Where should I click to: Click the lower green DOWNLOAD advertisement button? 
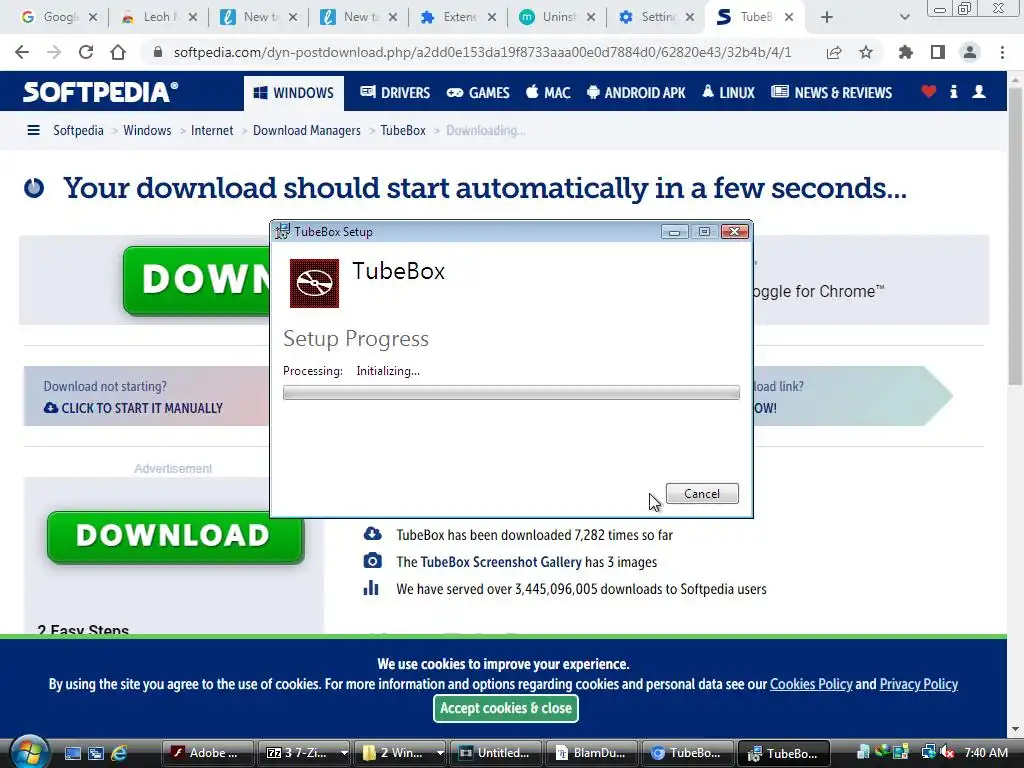175,537
